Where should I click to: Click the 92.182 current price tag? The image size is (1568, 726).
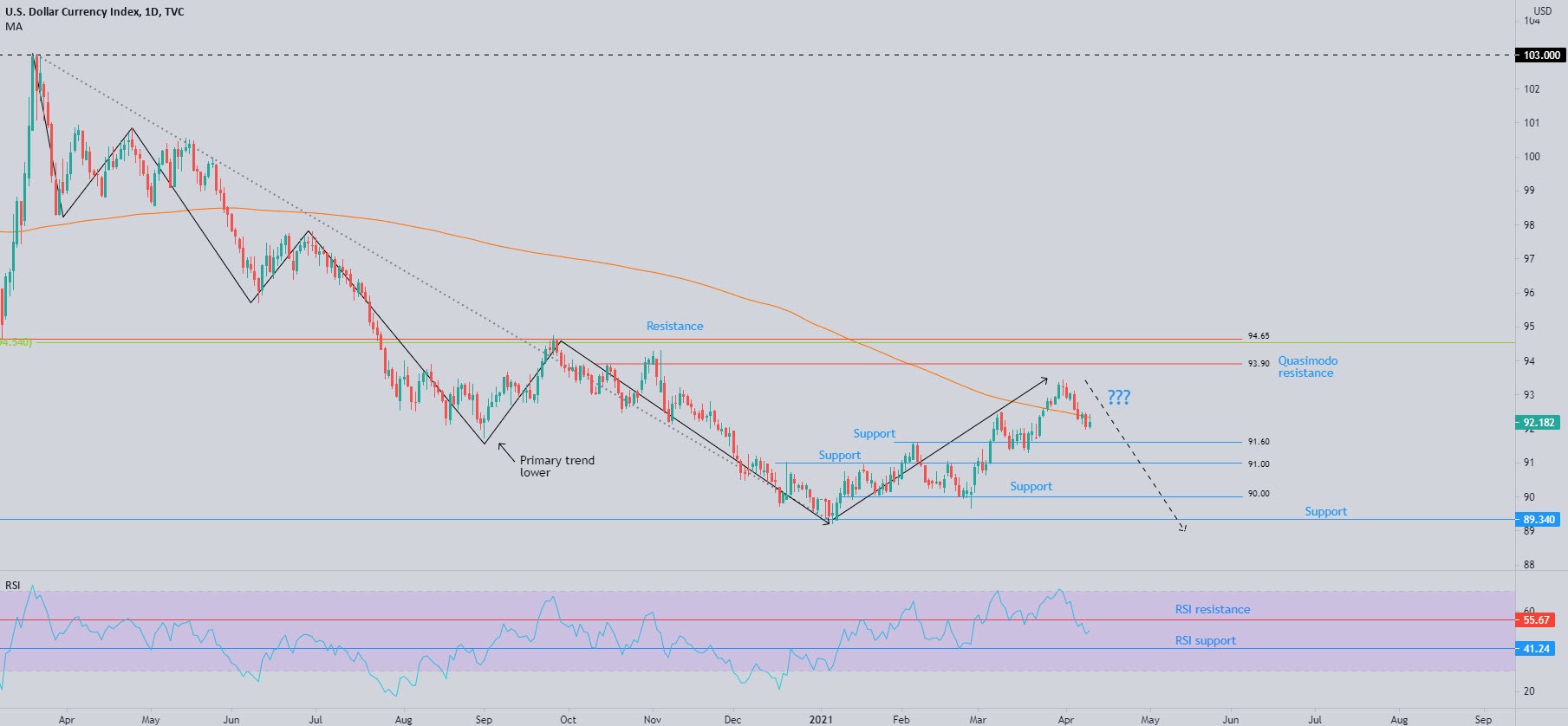tap(1539, 423)
